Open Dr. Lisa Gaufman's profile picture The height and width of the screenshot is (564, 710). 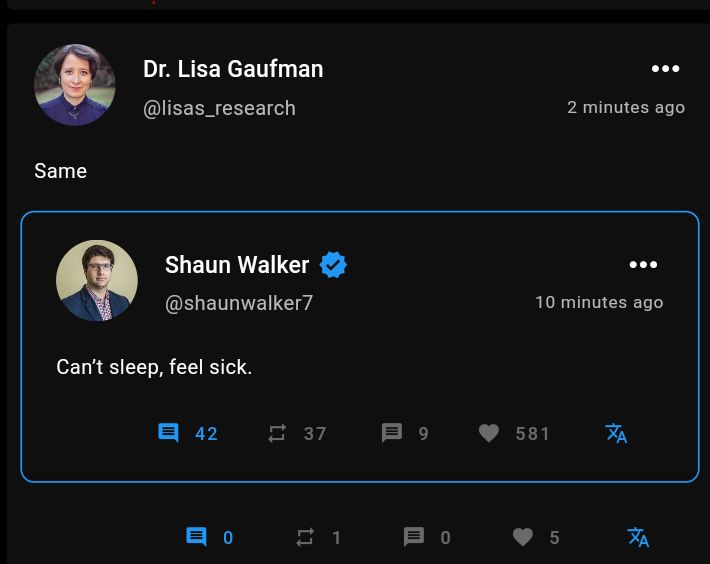point(75,85)
